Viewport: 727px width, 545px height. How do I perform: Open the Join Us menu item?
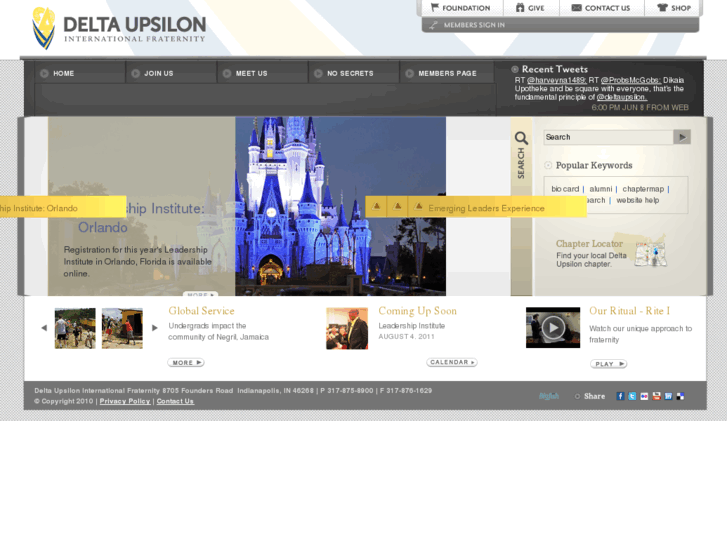171,73
